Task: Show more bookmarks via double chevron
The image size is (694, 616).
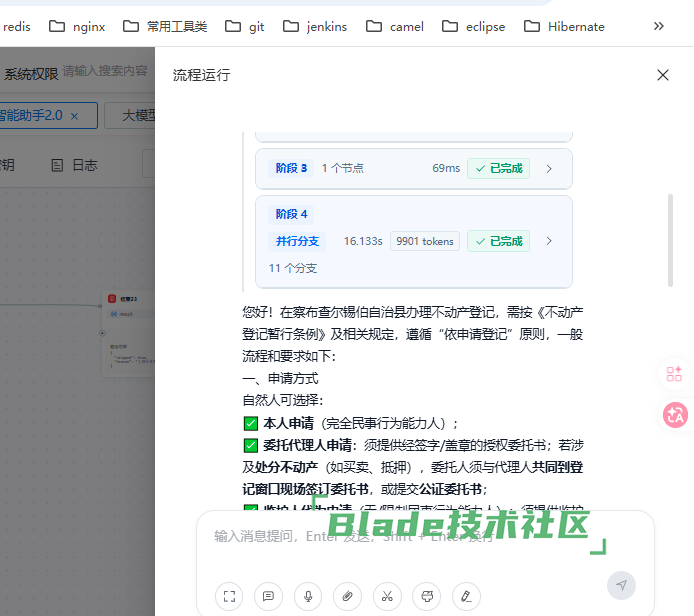Action: pos(659,26)
